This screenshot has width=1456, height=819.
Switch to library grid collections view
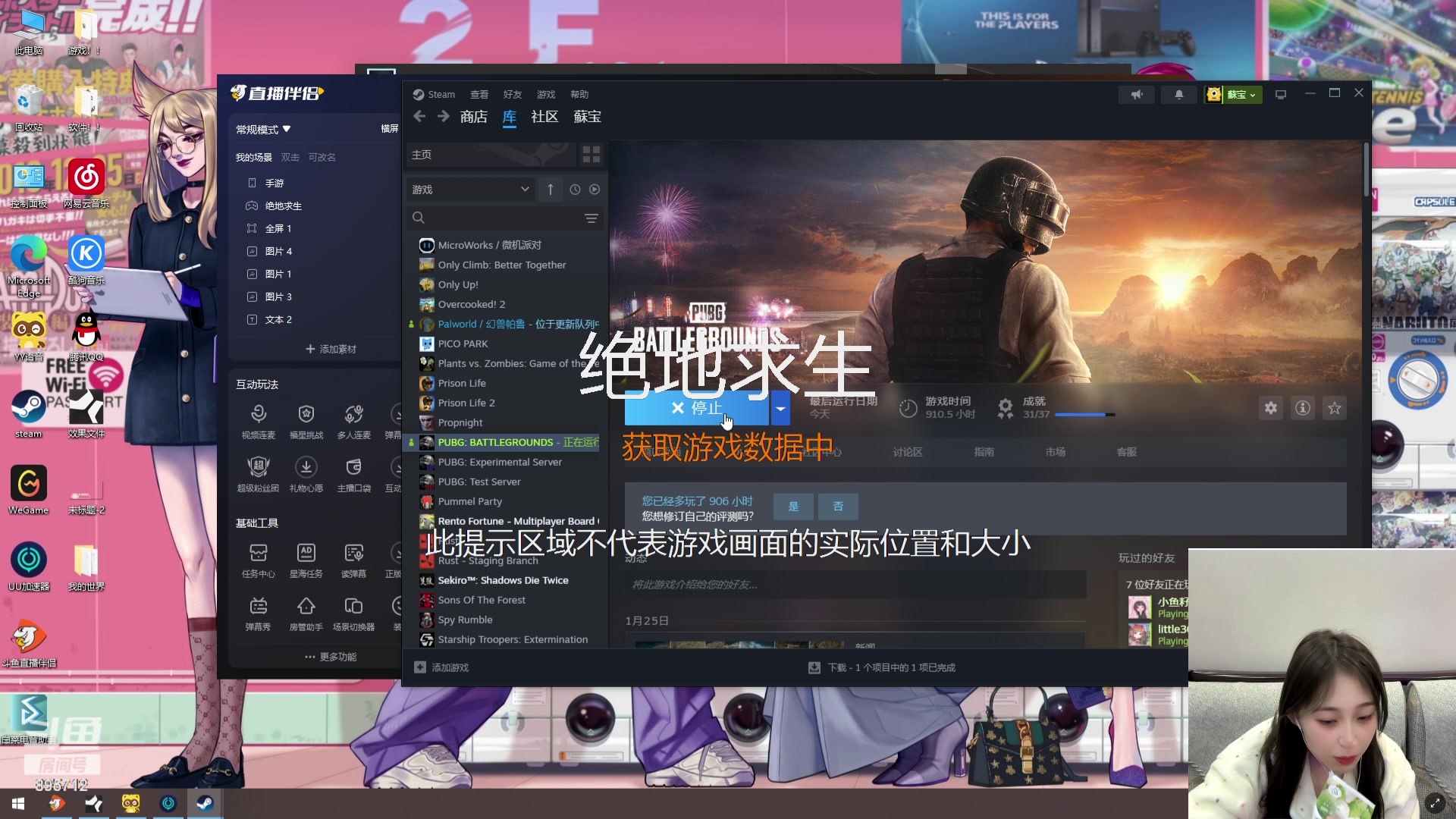click(x=591, y=155)
